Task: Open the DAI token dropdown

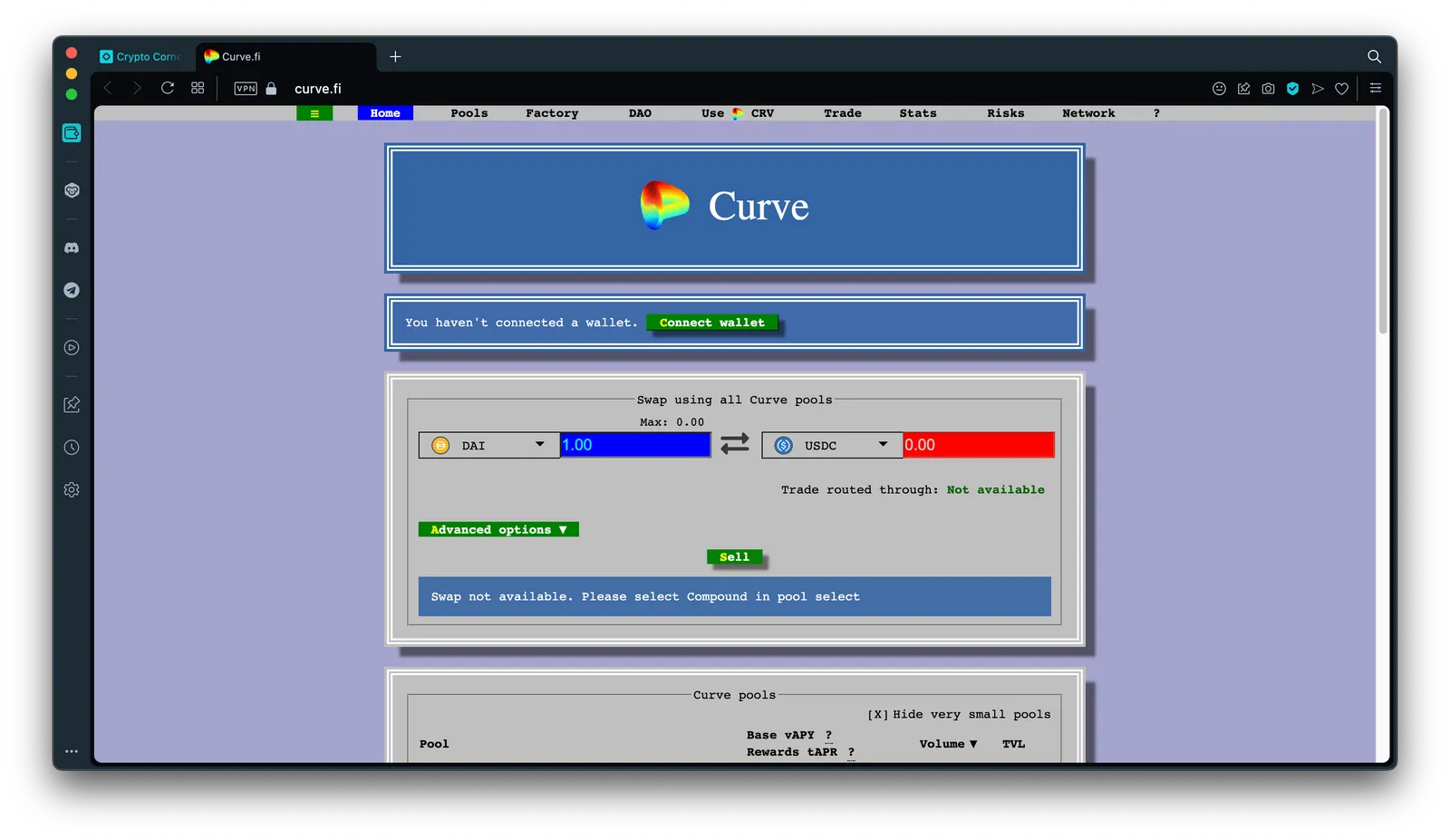Action: (489, 445)
